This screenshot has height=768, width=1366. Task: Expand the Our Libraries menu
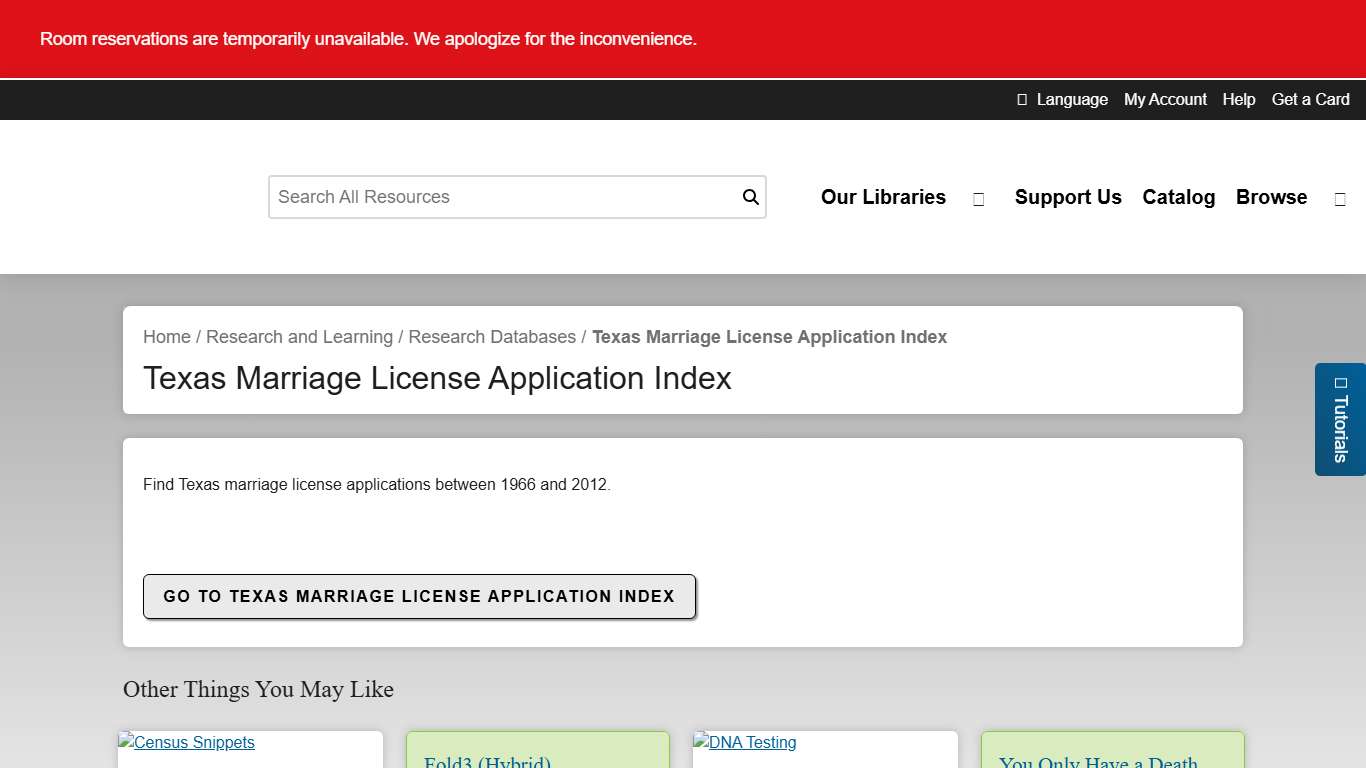click(883, 197)
